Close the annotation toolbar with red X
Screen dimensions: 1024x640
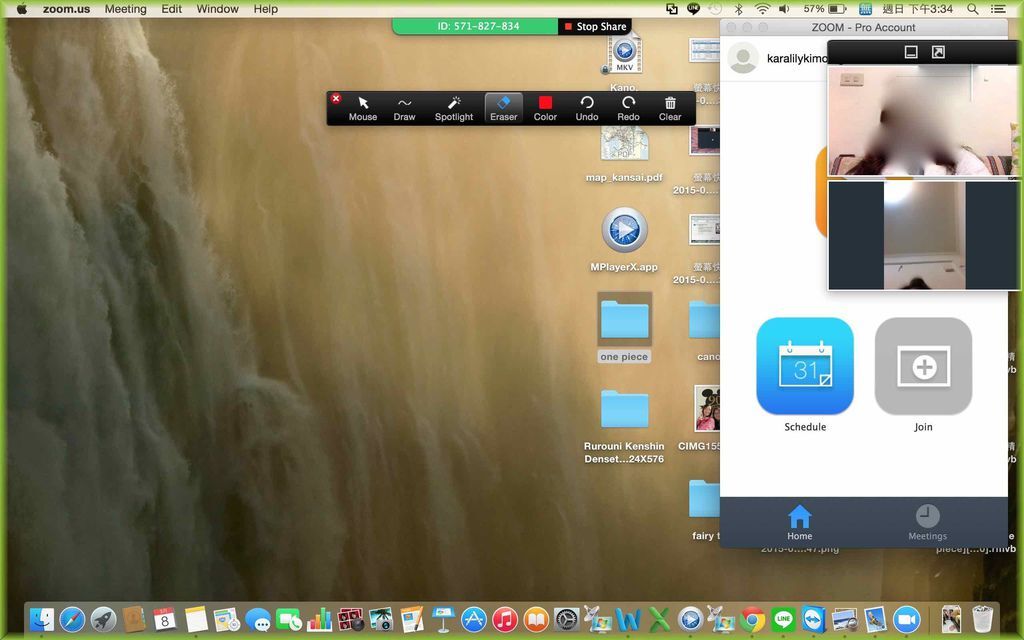pyautogui.click(x=336, y=99)
